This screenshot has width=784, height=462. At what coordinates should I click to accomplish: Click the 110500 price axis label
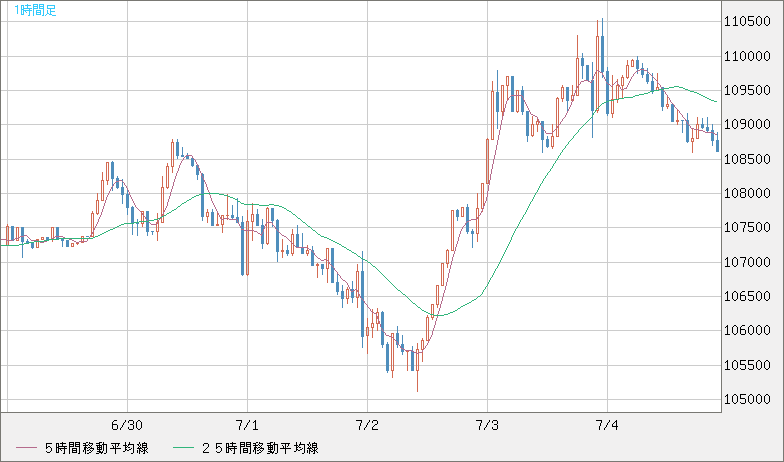pos(747,22)
